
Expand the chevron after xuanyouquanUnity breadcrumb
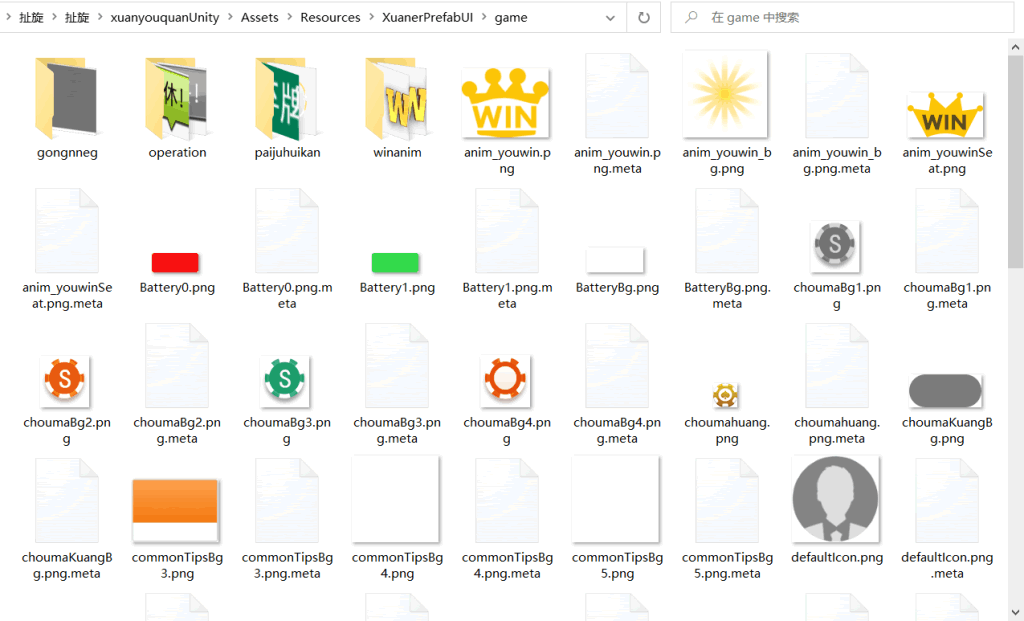230,18
